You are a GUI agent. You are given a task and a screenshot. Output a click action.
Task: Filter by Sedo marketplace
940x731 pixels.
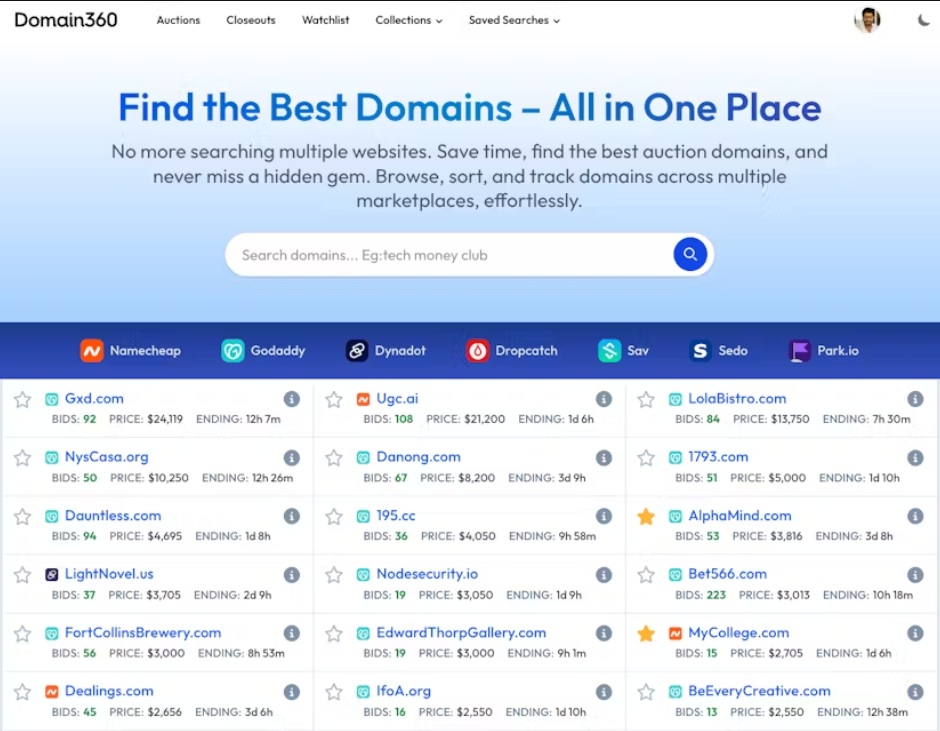pyautogui.click(x=718, y=351)
